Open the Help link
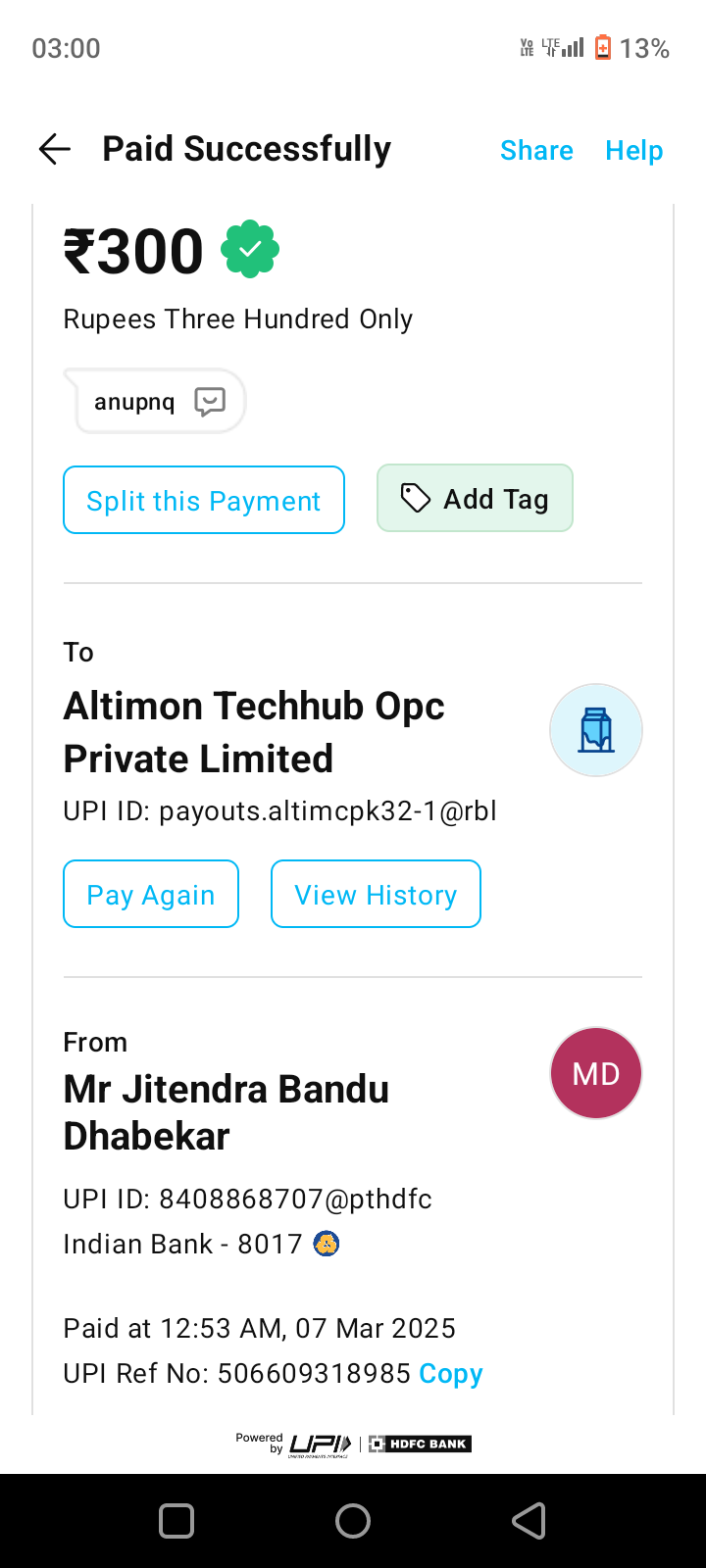706x1568 pixels. 633,150
